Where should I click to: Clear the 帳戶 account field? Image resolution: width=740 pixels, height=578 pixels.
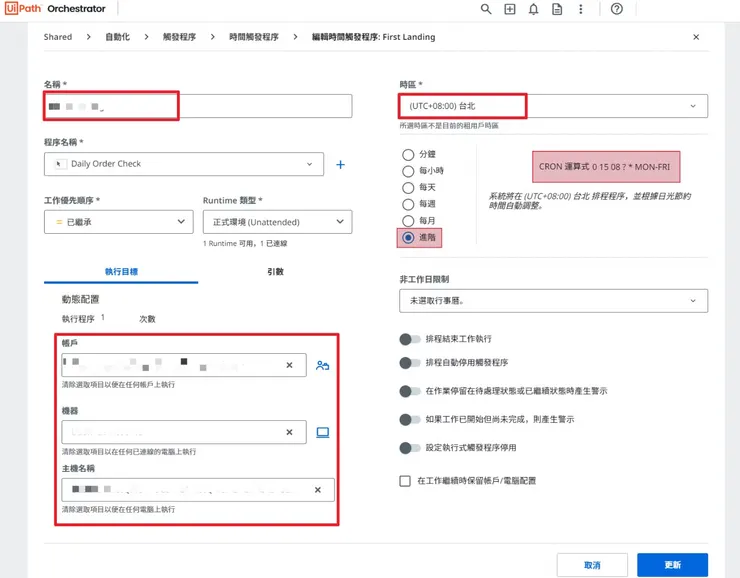coord(289,365)
